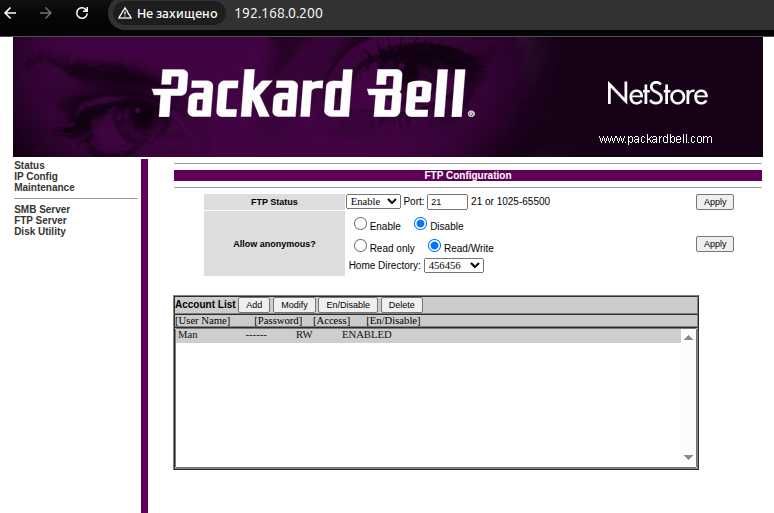Click the FTP Port input field
The height and width of the screenshot is (513, 774).
coord(447,201)
